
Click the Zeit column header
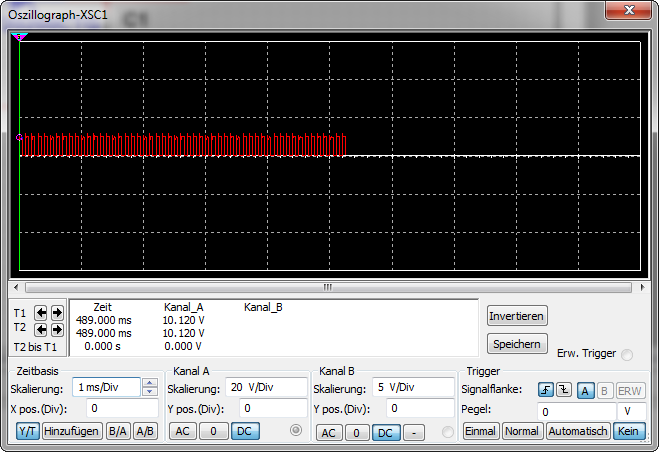pyautogui.click(x=103, y=307)
